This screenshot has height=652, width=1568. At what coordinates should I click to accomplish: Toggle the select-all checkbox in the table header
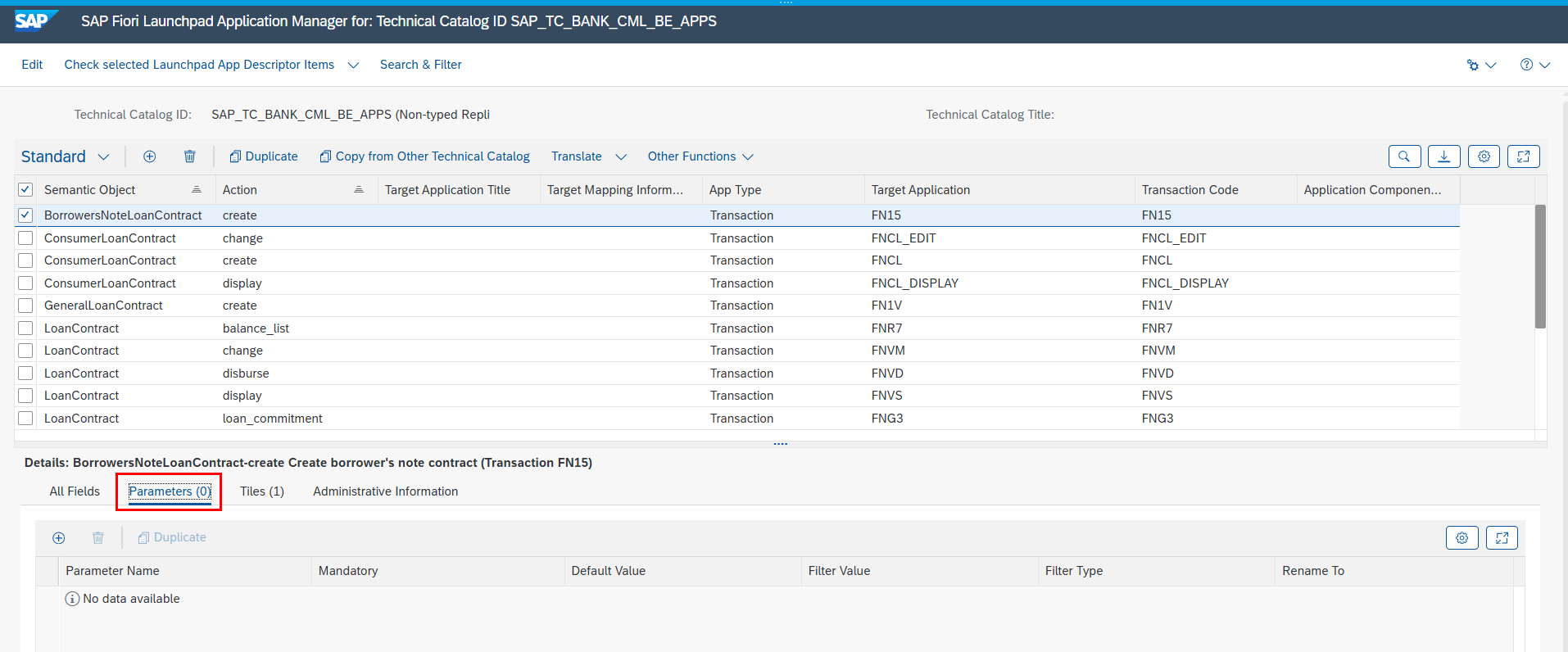click(25, 189)
